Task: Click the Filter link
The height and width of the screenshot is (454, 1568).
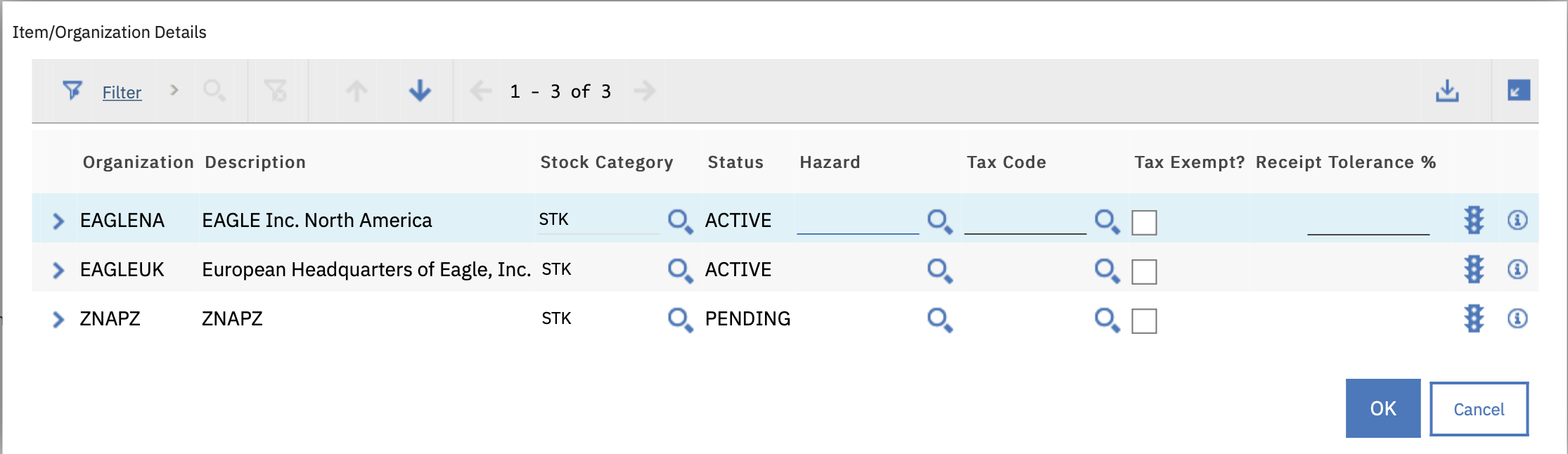Action: pos(122,92)
